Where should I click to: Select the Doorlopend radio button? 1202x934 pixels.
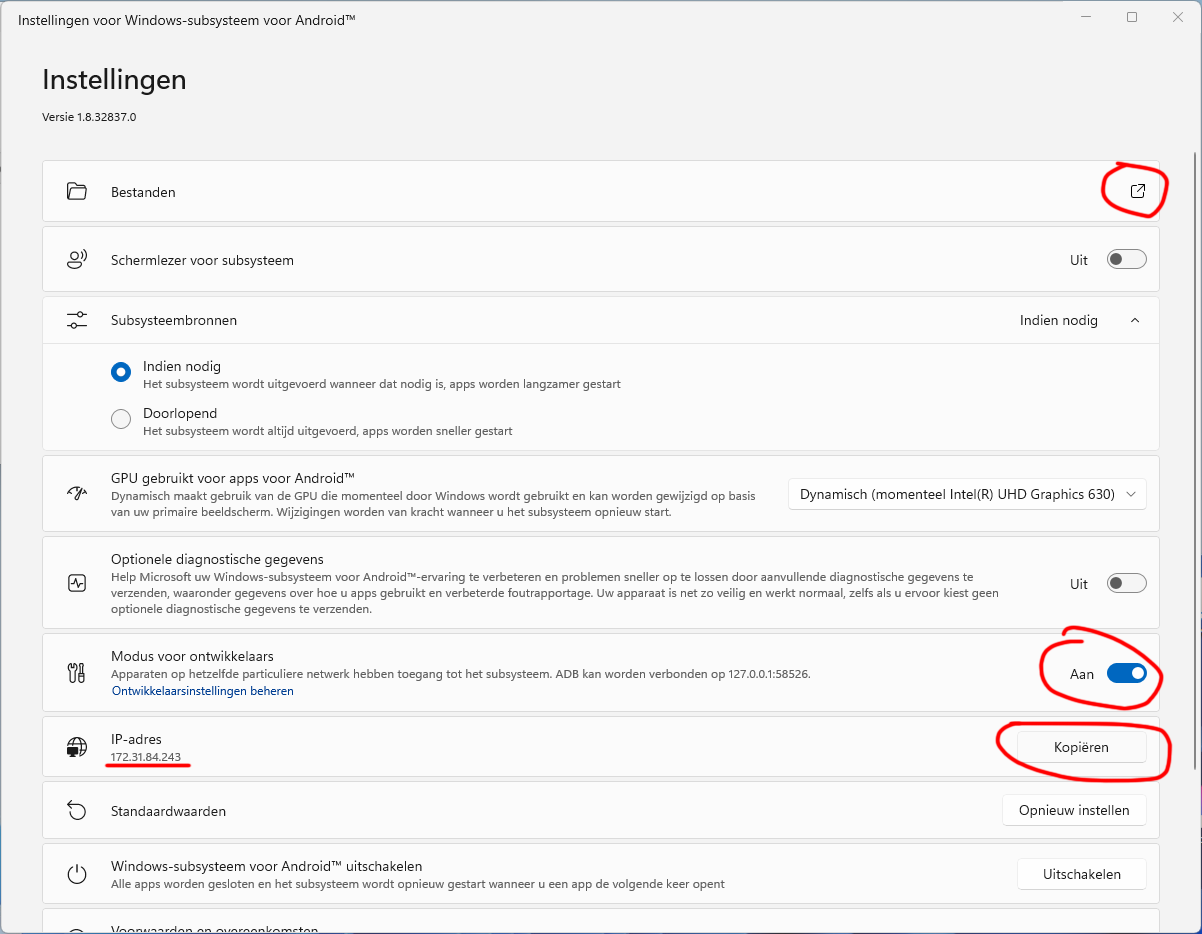tap(121, 419)
